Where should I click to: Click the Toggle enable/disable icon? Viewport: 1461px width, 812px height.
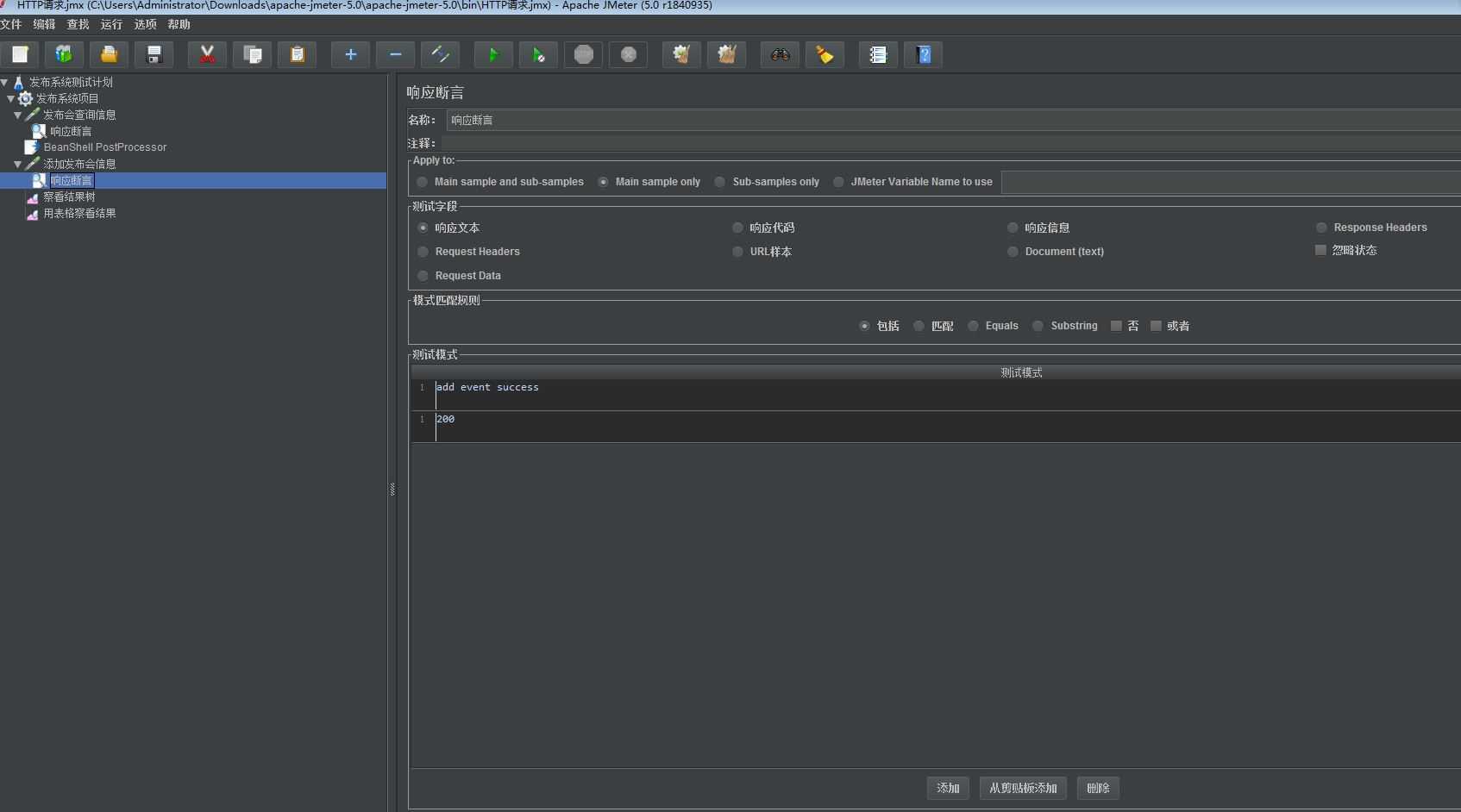tap(441, 54)
